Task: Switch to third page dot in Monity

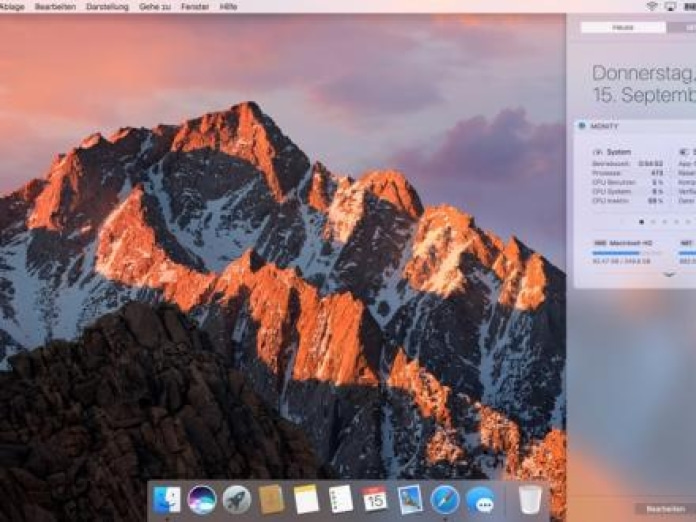Action: point(664,222)
